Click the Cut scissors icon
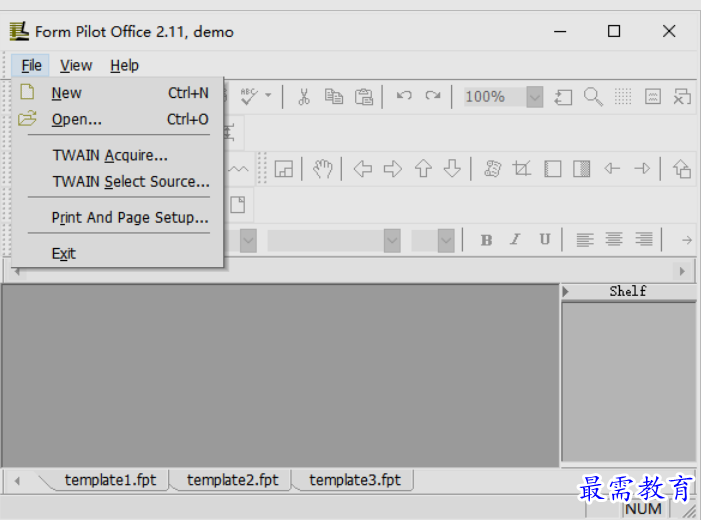 (x=304, y=96)
